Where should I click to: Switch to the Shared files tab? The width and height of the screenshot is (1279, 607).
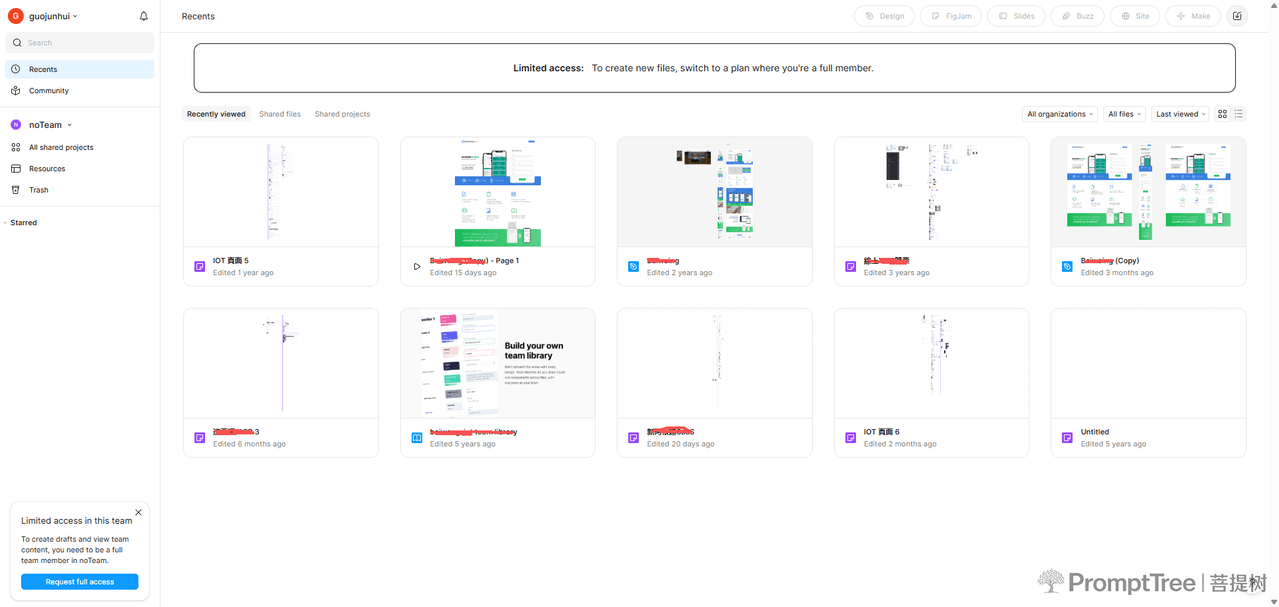tap(280, 114)
